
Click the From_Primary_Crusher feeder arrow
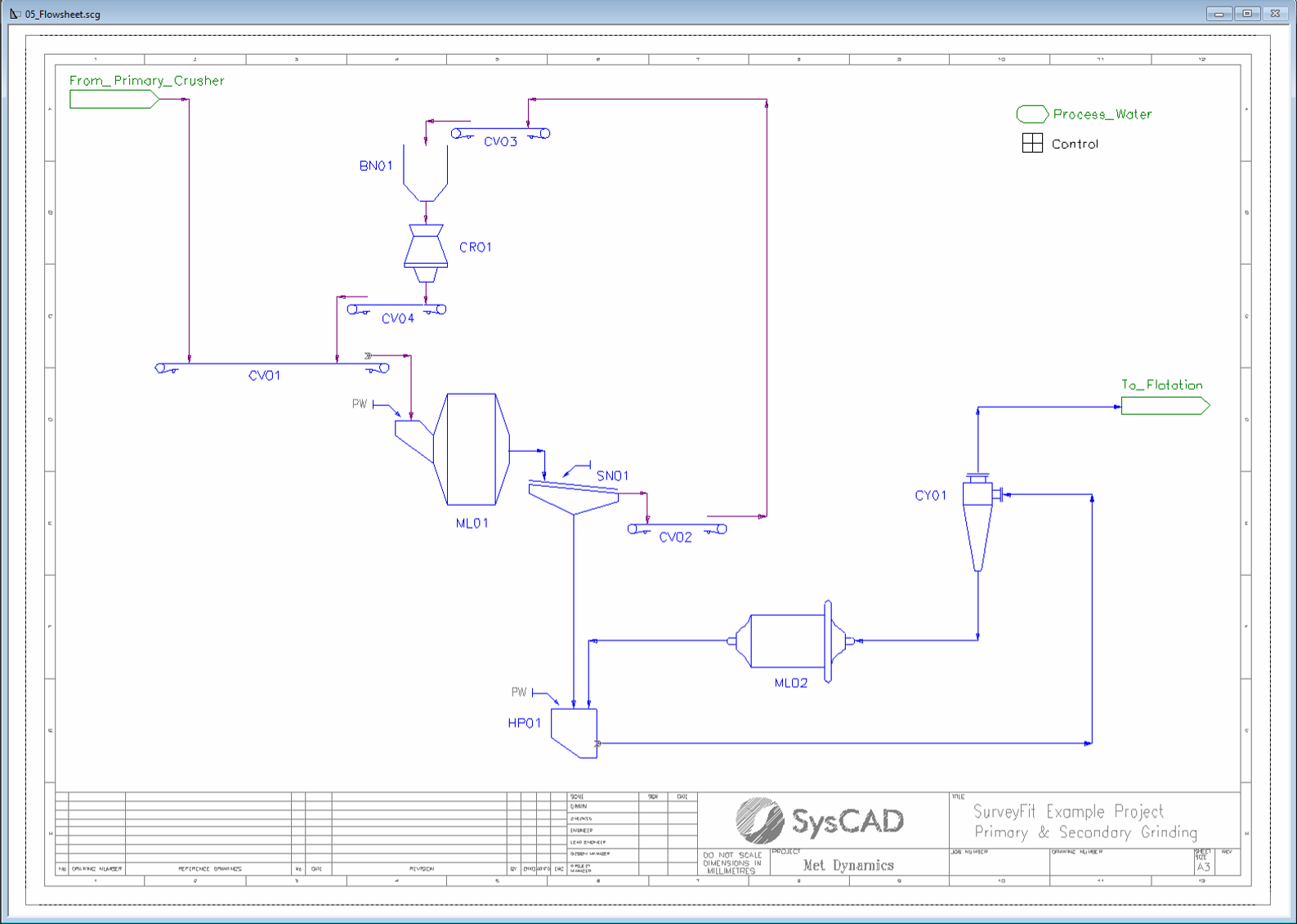click(114, 100)
